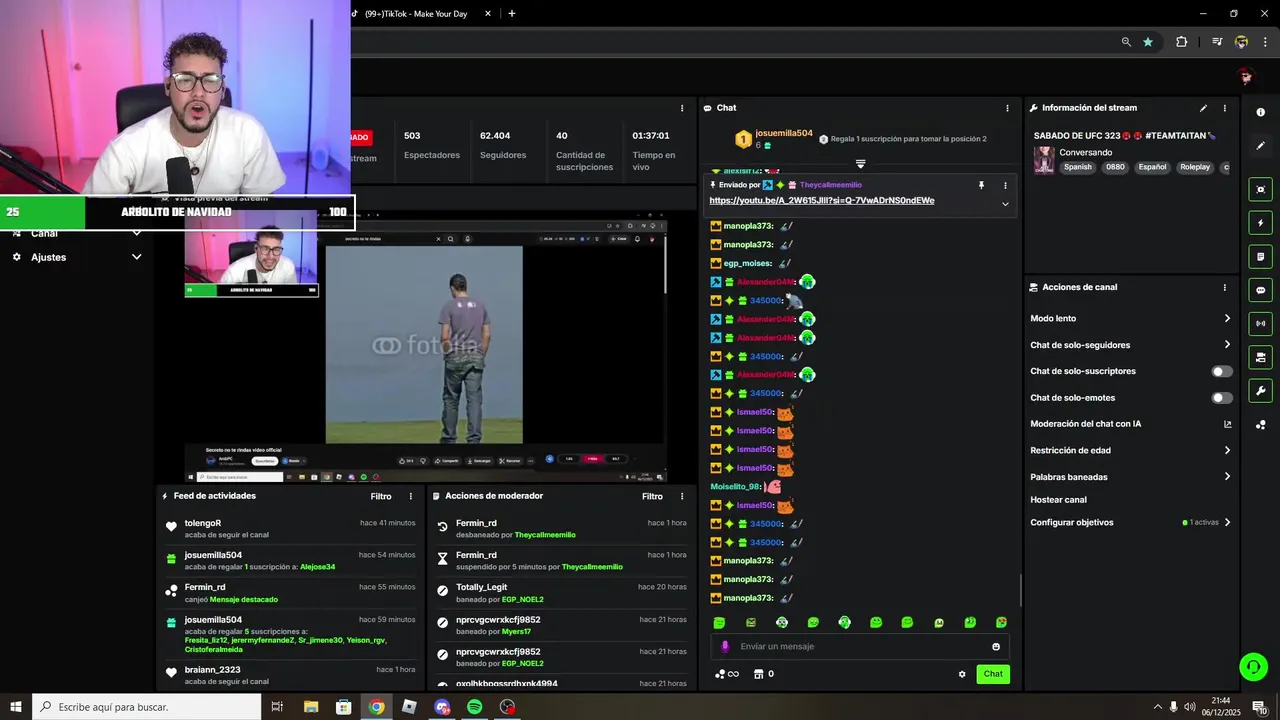This screenshot has height=720, width=1280.
Task: Expand the pinned message with the chevron
Action: pos(1005,204)
